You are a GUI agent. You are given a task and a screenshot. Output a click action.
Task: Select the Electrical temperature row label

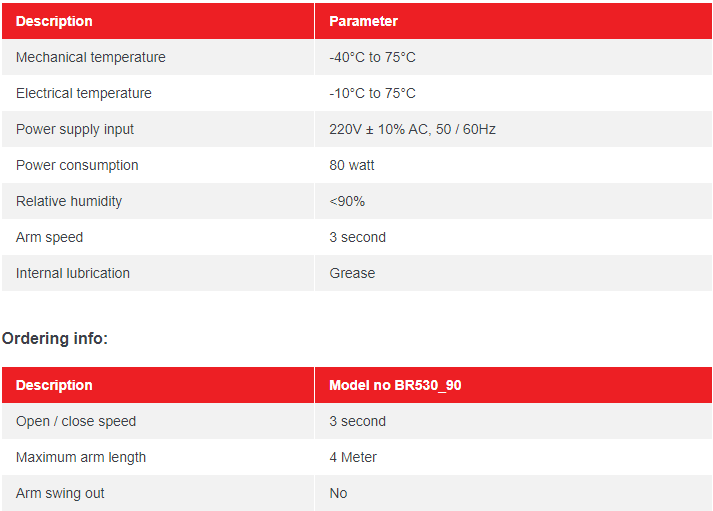tap(84, 93)
